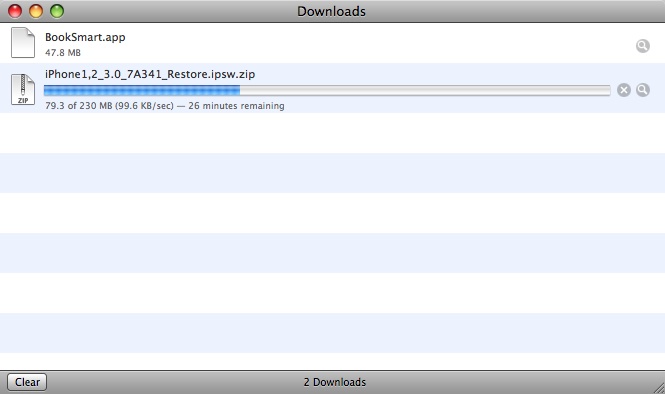Select the BookSmart.app file name
This screenshot has height=394, width=665.
85,37
